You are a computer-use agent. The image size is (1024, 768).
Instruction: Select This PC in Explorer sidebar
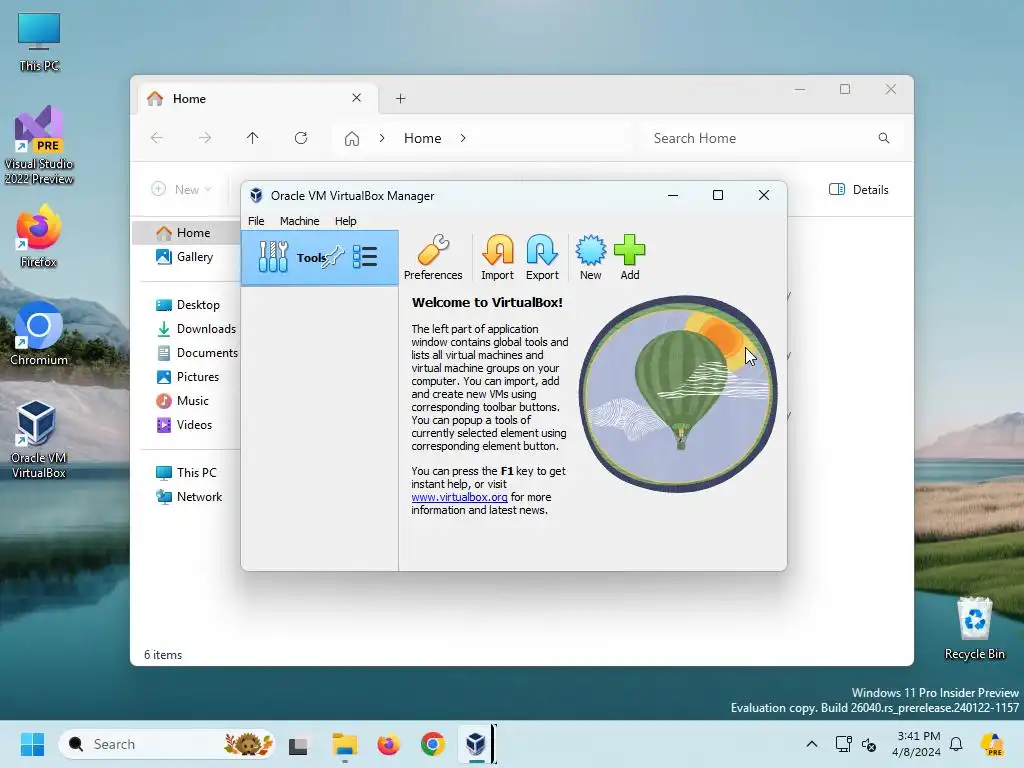pyautogui.click(x=188, y=473)
